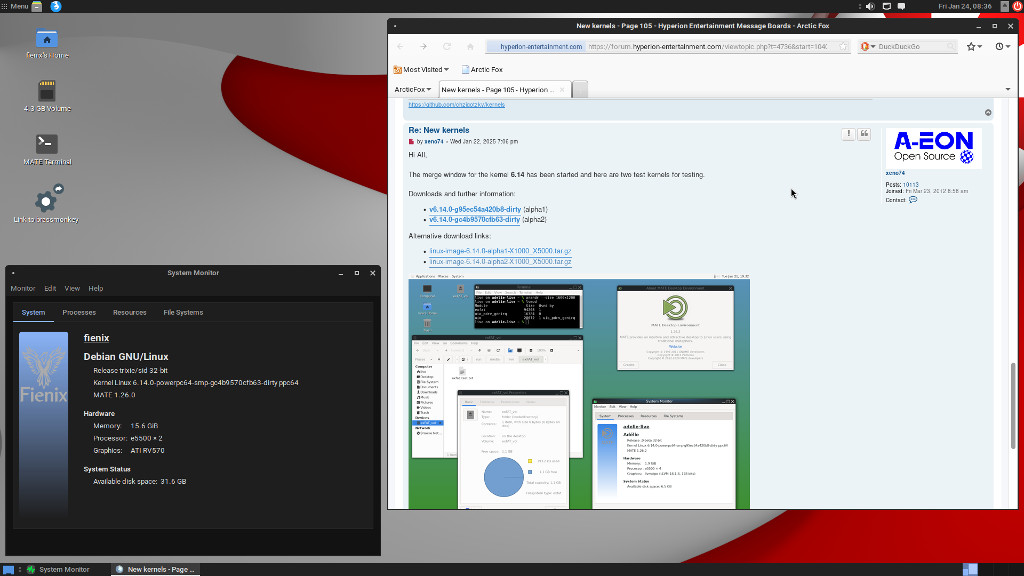
Task: Open the list all tabs dropdown arrow
Action: 1008,89
